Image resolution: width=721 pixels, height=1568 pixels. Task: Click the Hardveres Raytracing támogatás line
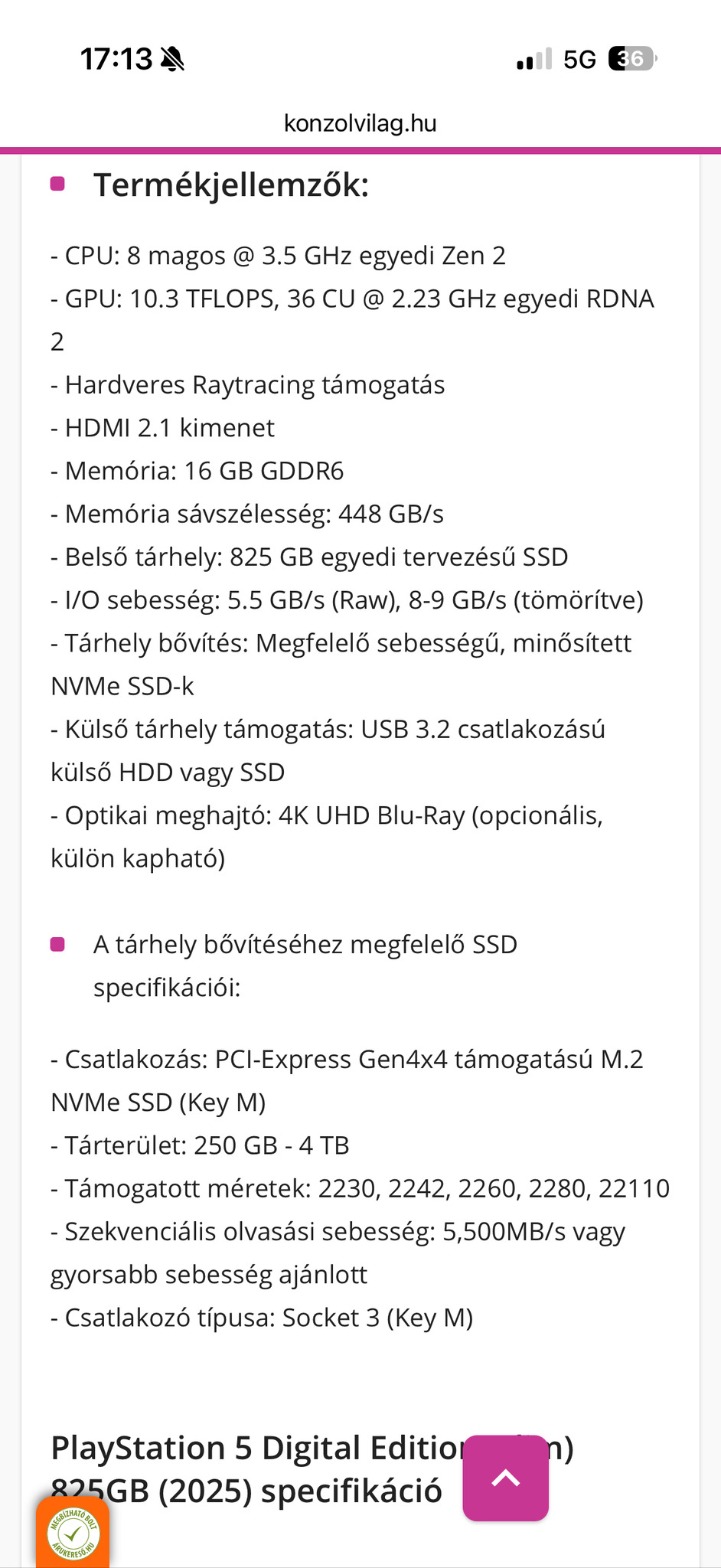247,385
